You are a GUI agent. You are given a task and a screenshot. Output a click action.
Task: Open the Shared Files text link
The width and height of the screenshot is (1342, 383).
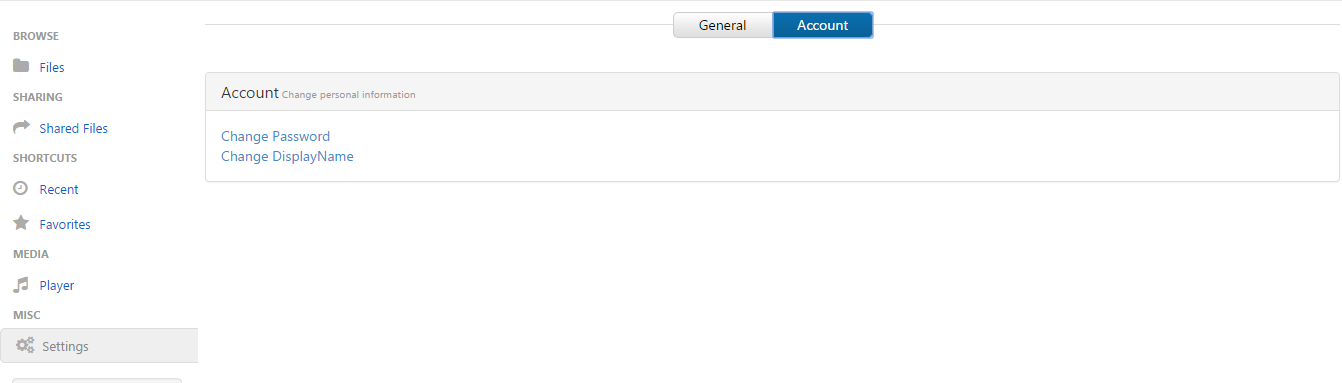pos(74,129)
